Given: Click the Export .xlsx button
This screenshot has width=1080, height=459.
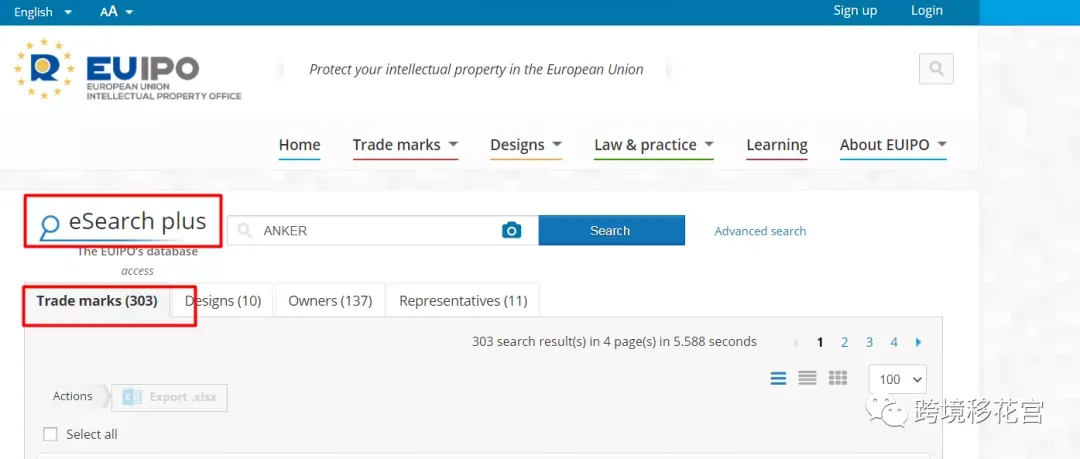Looking at the screenshot, I should tap(169, 397).
